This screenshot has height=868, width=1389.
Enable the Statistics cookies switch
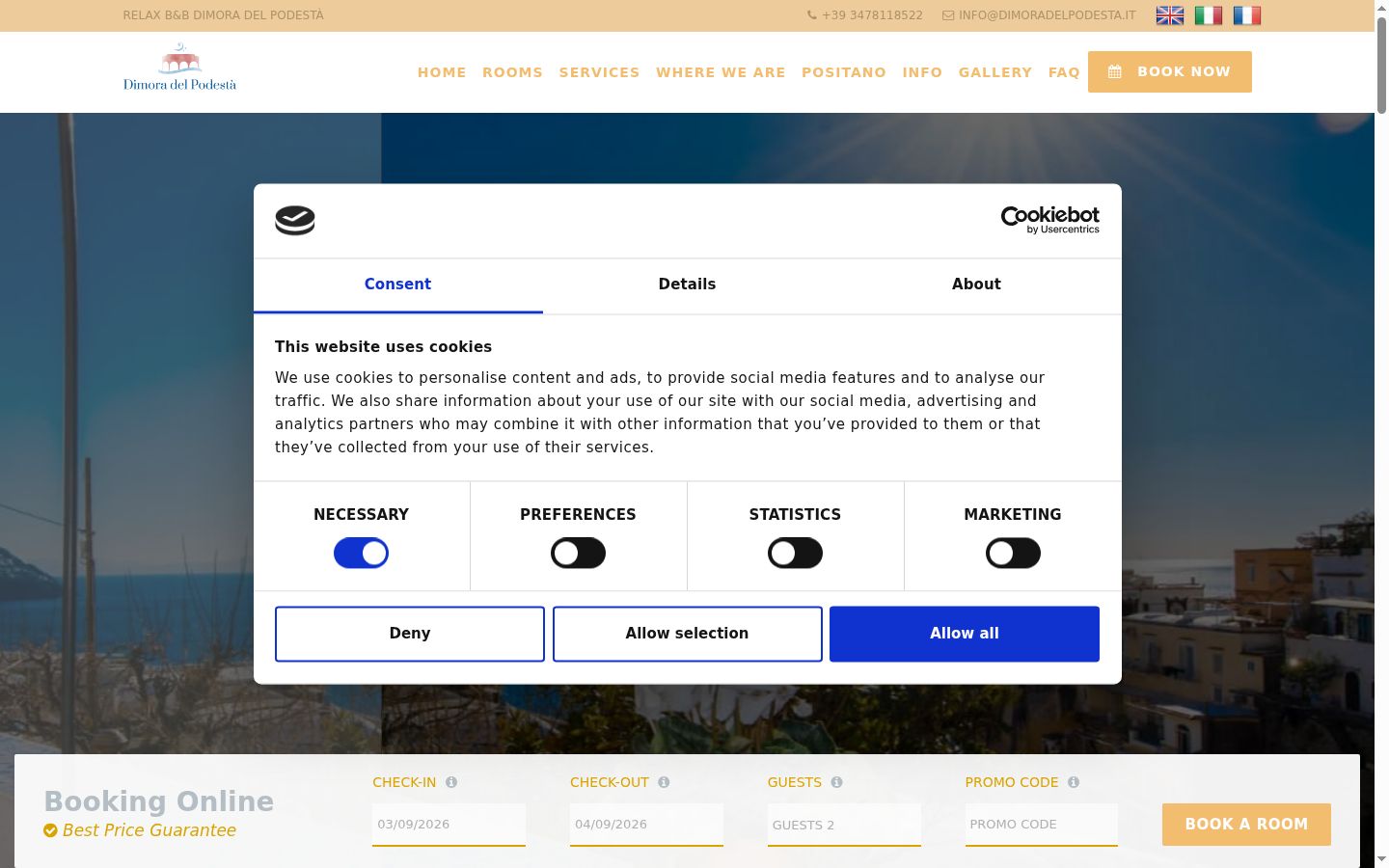pyautogui.click(x=795, y=553)
